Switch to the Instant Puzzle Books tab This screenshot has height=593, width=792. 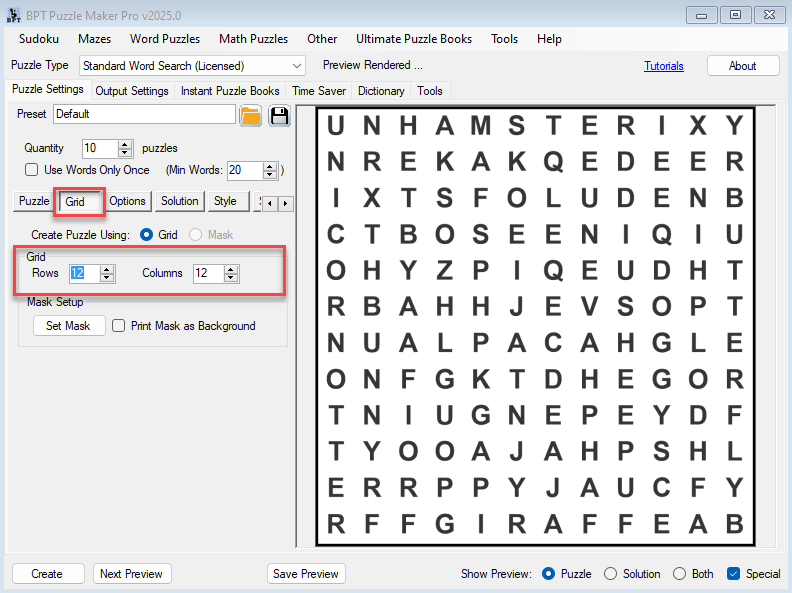tap(230, 91)
